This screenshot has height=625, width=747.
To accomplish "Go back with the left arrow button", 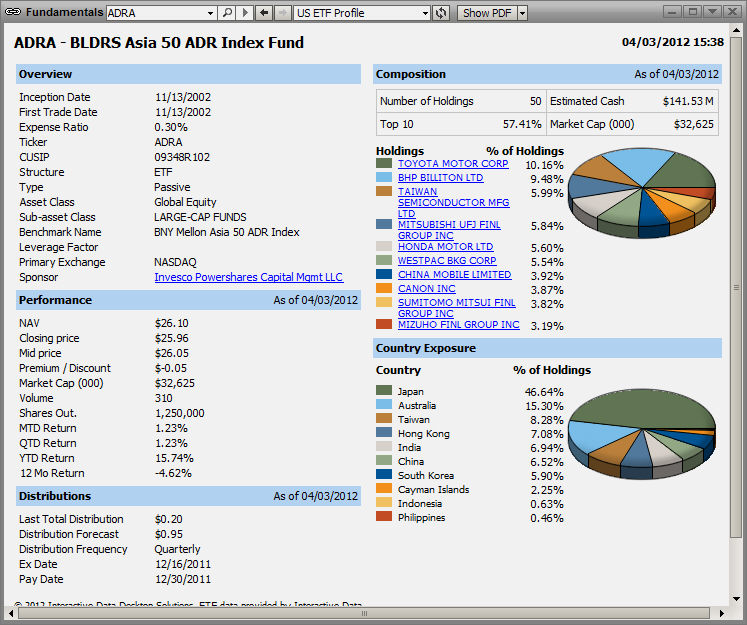I will click(264, 12).
